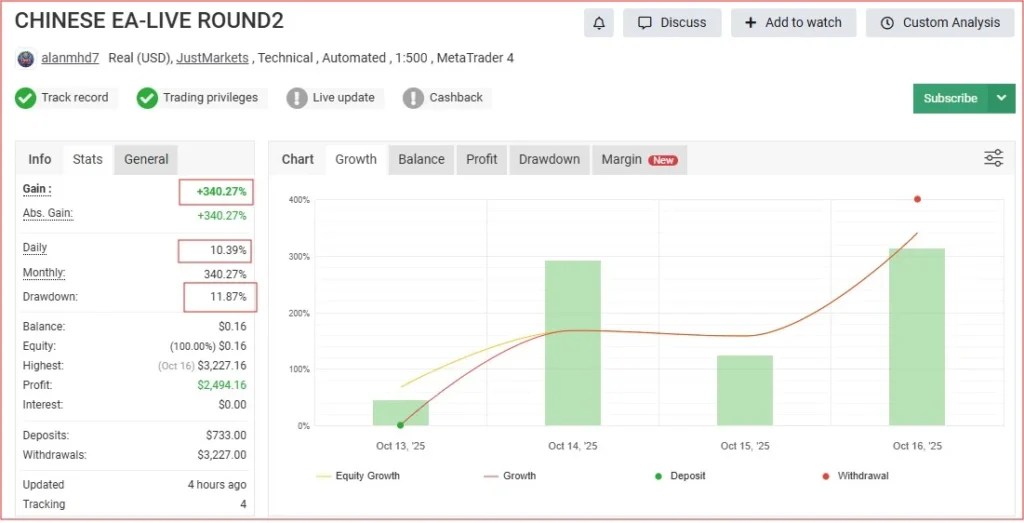Click the Gain label

[37, 189]
